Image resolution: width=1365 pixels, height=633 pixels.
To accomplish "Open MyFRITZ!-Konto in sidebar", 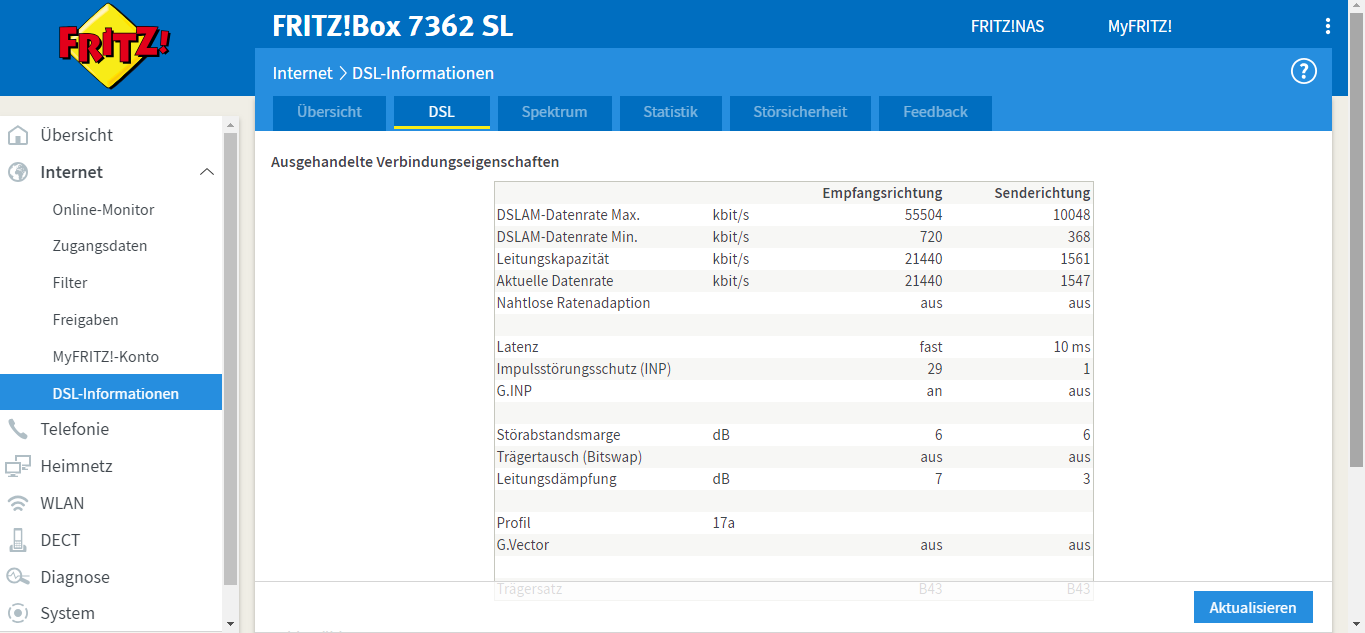I will click(x=105, y=357).
